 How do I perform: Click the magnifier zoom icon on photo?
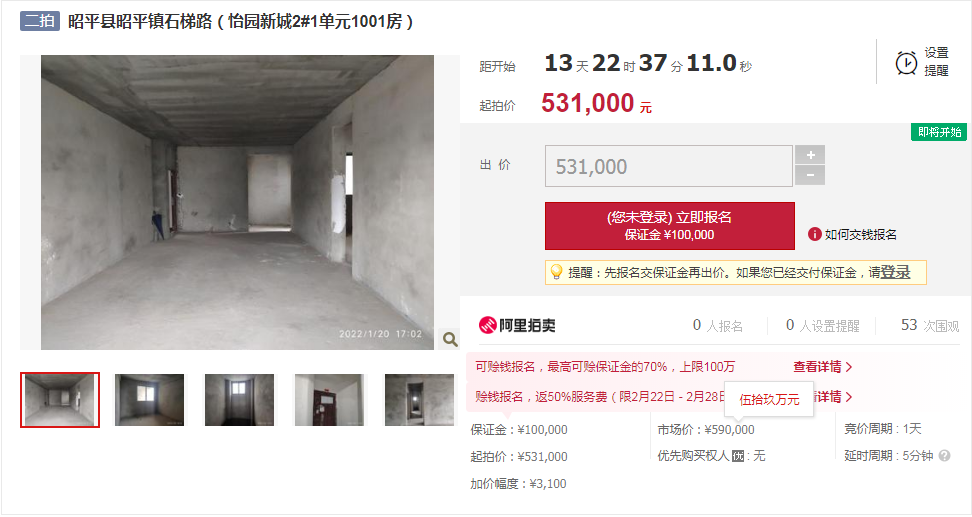[450, 339]
